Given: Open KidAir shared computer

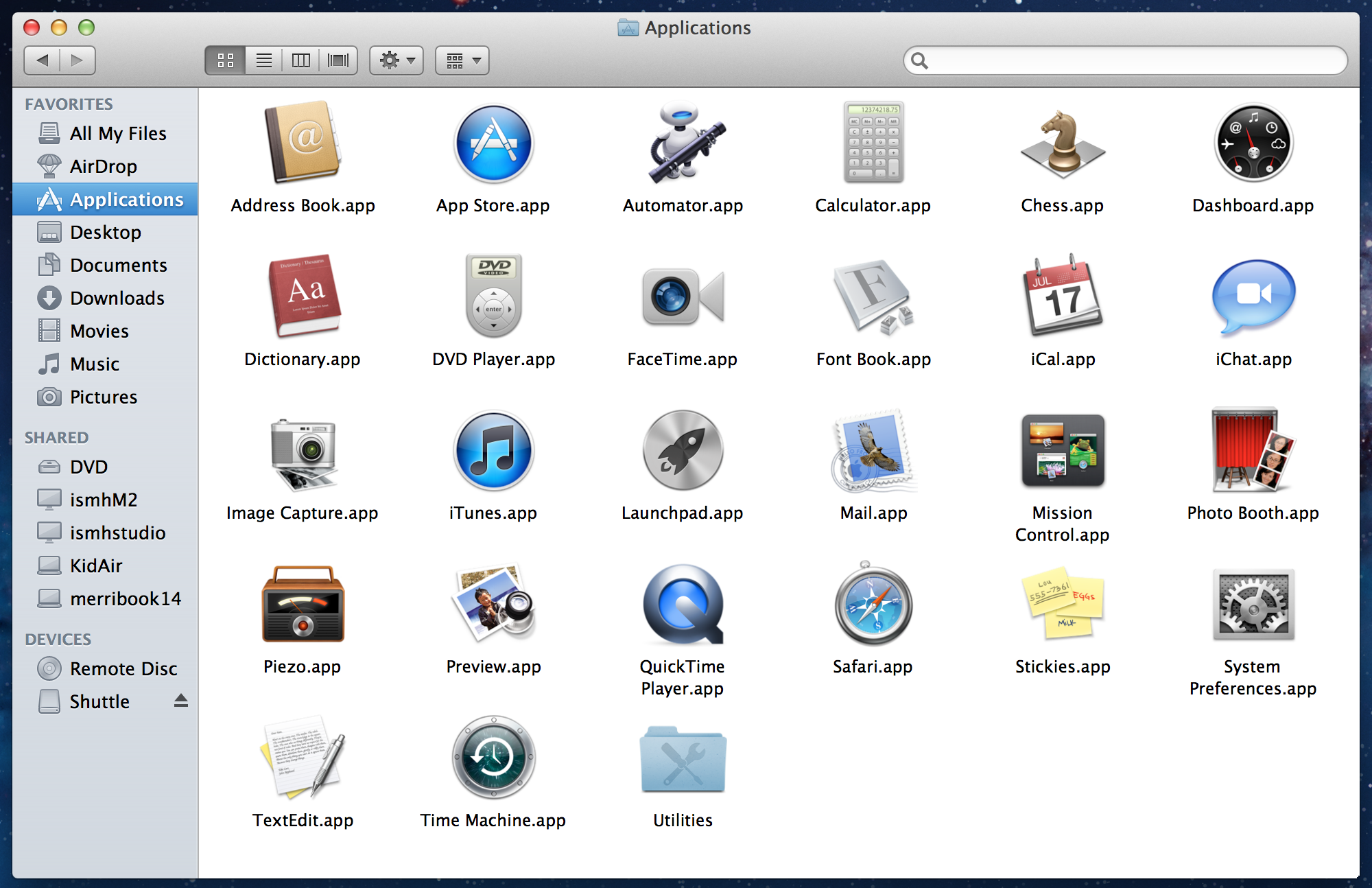Looking at the screenshot, I should pyautogui.click(x=105, y=565).
